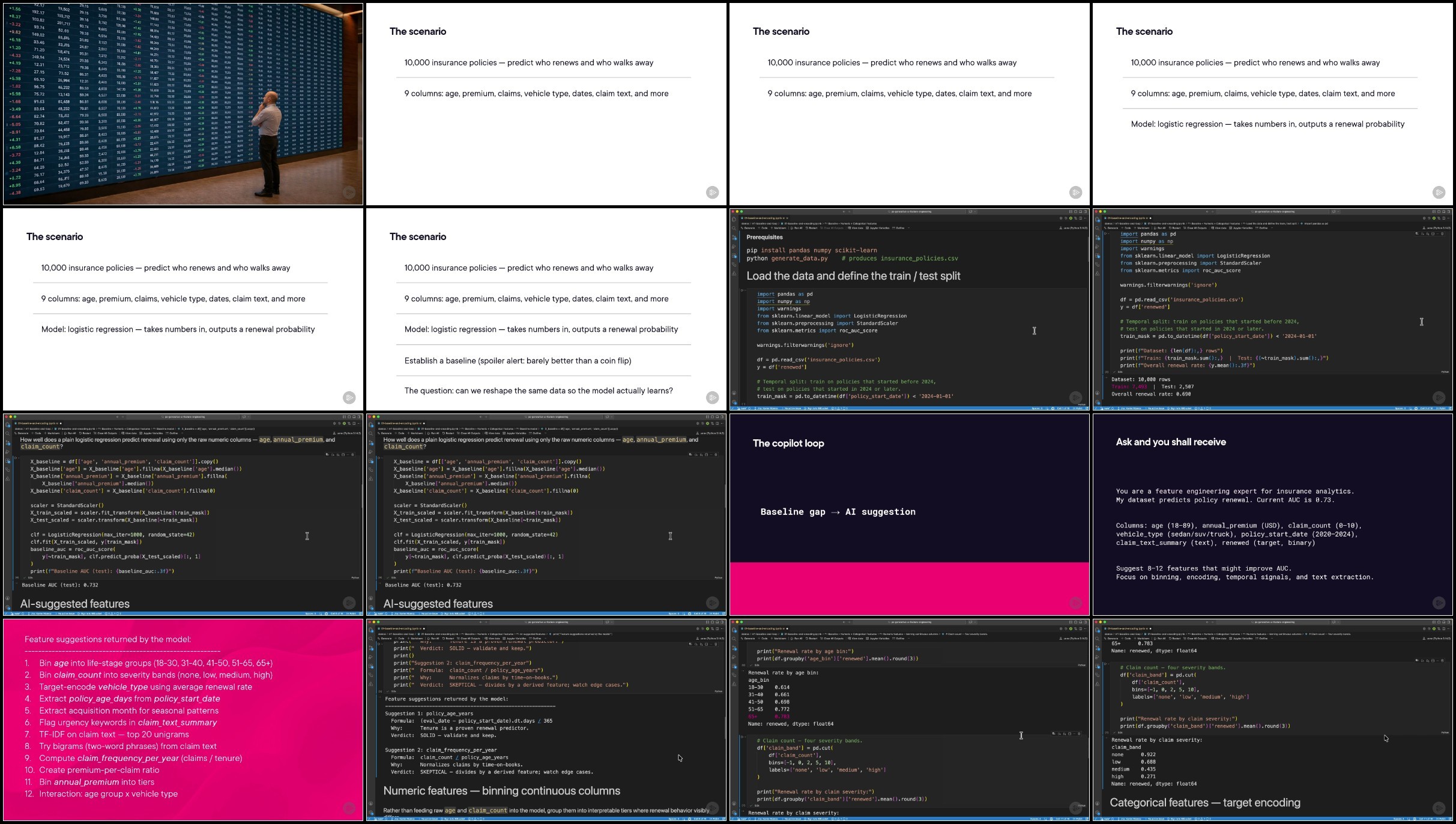Click Run All in the Prerequisites notebook toolbar
1456x824 pixels.
(x=796, y=228)
